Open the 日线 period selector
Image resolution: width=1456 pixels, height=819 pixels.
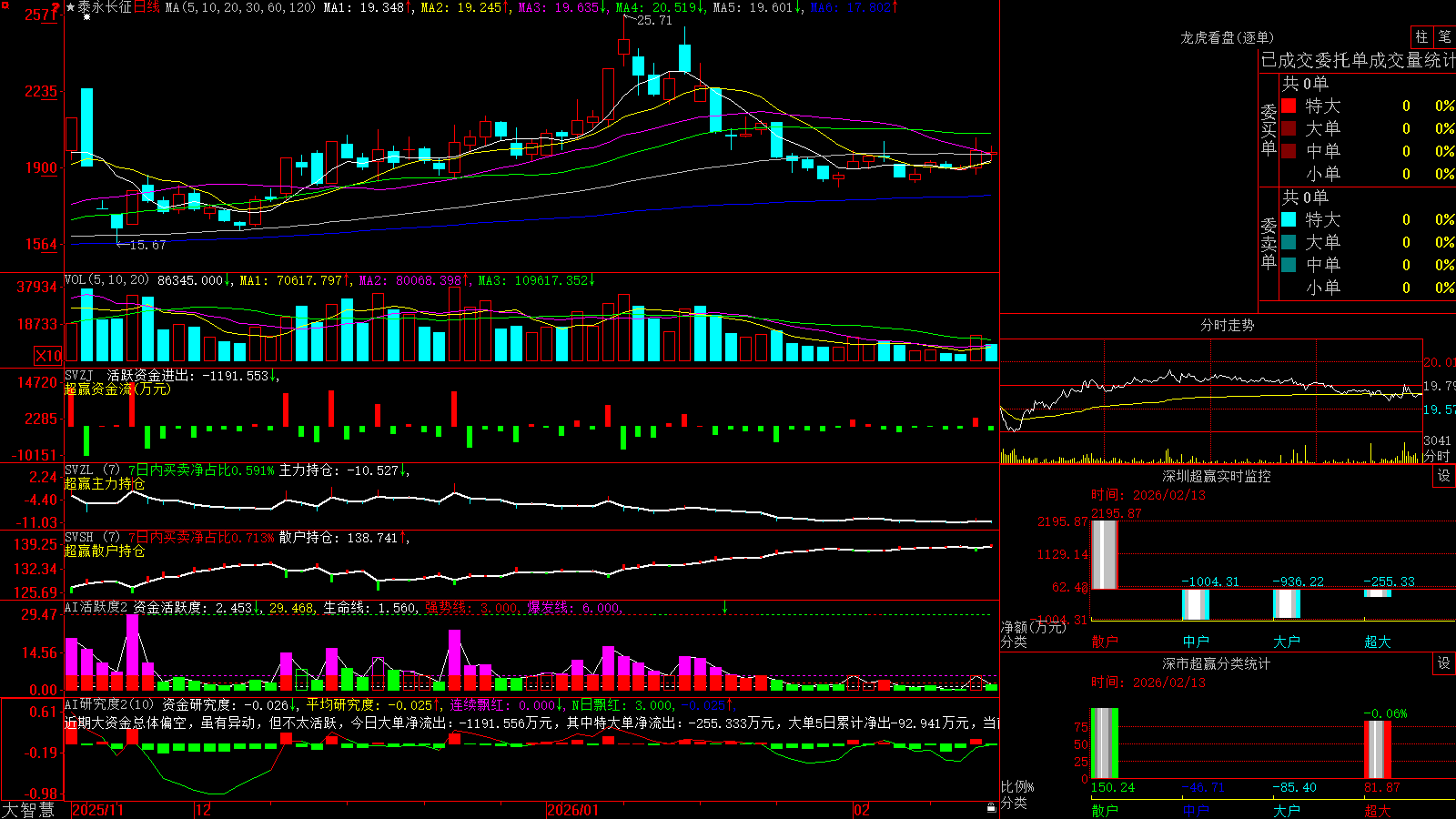click(147, 7)
